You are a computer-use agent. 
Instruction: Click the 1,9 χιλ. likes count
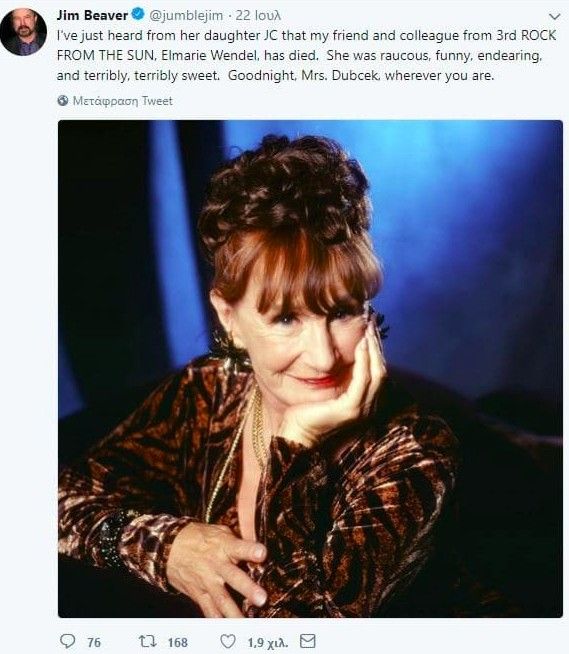(x=268, y=642)
